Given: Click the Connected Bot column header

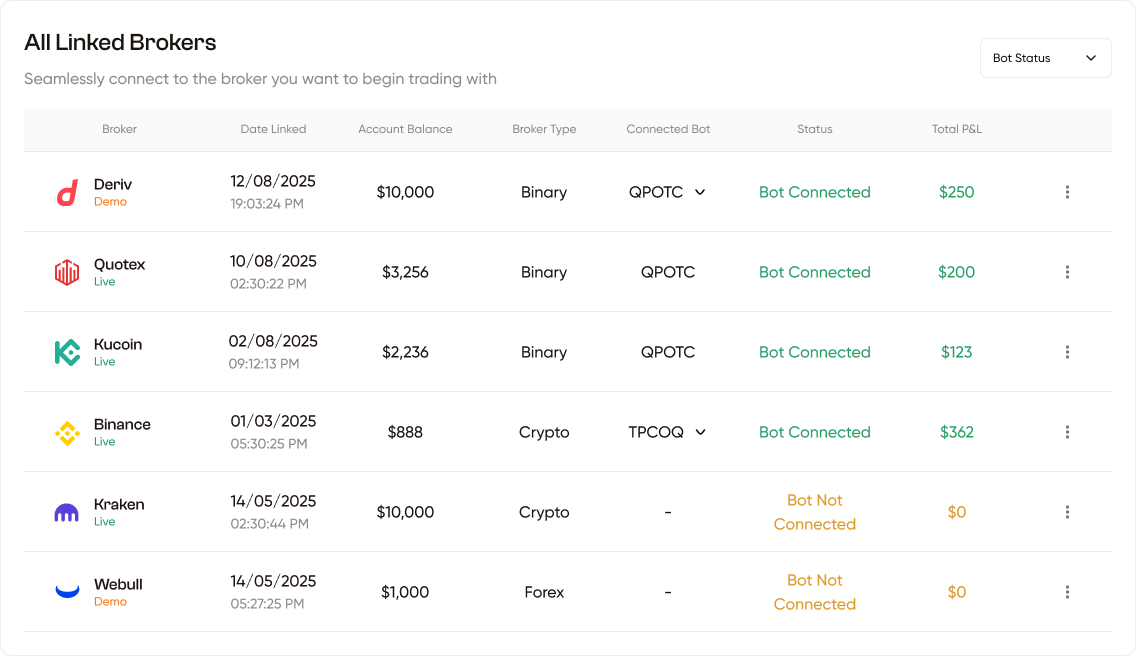Looking at the screenshot, I should 668,129.
